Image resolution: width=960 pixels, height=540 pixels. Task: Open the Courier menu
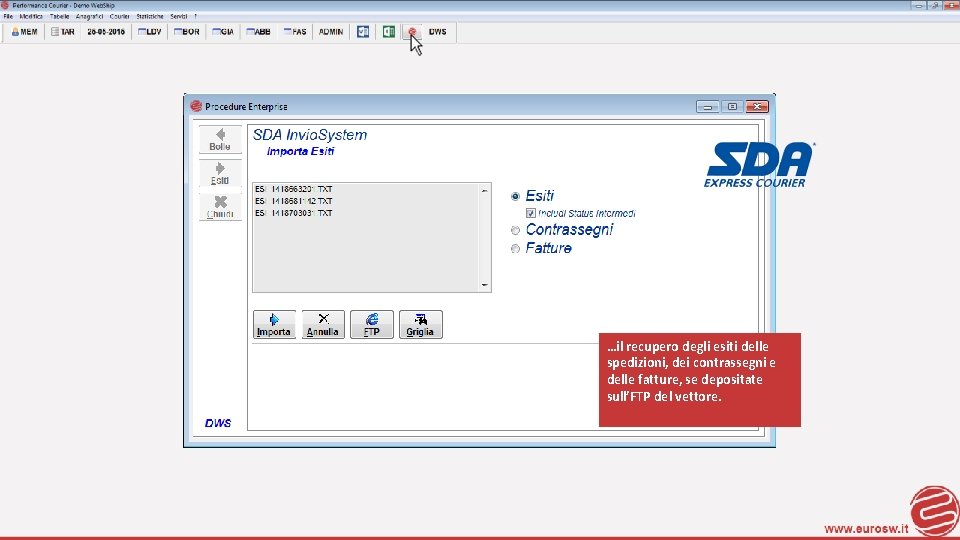point(119,17)
